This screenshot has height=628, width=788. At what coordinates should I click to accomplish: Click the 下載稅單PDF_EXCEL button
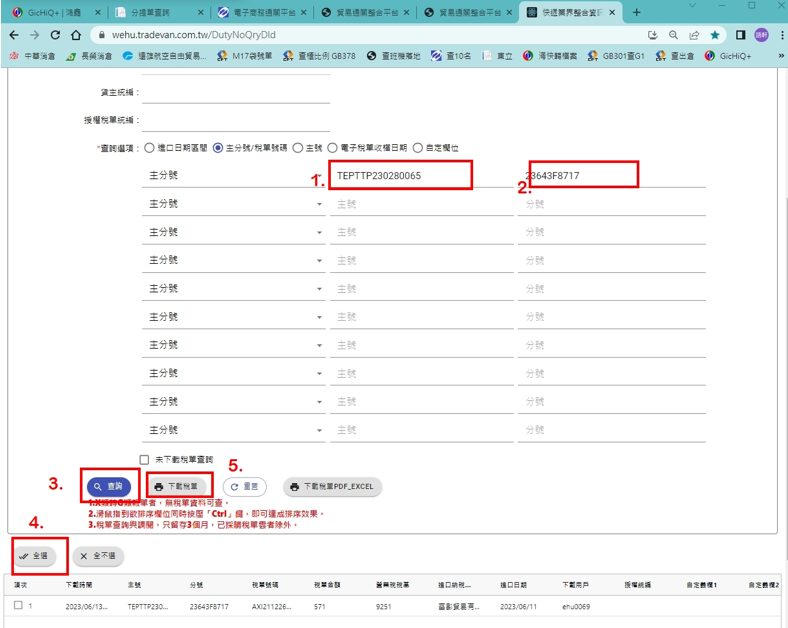333,487
